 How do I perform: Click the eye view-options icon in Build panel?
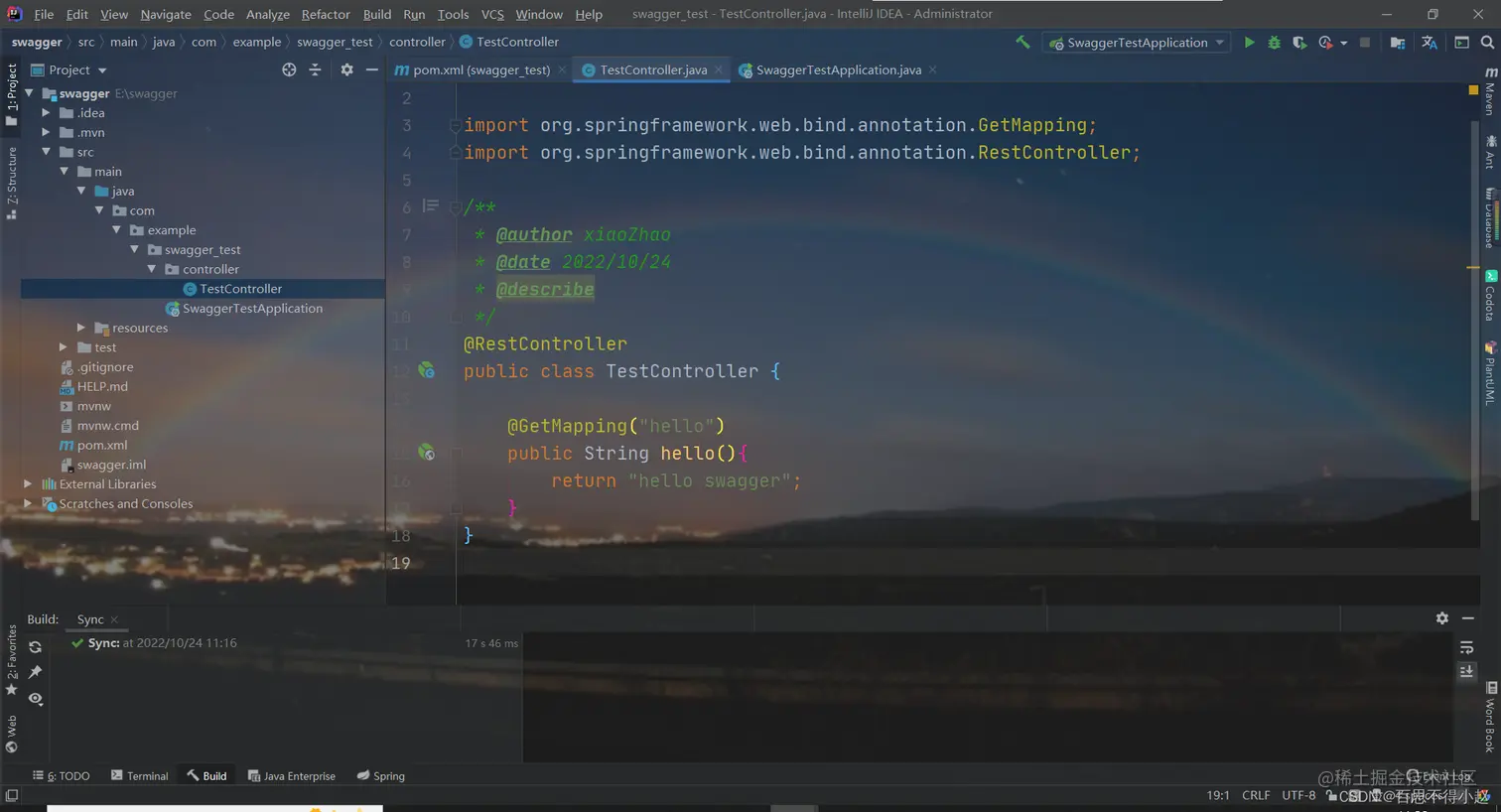coord(35,699)
